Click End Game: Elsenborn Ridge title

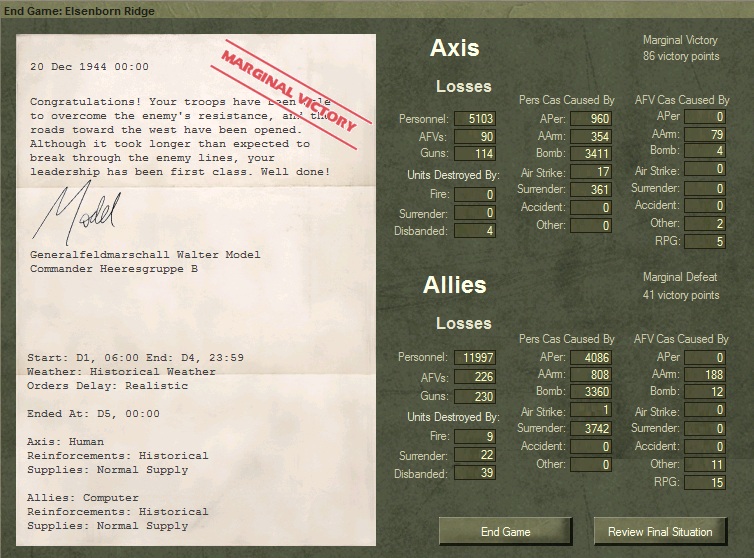[79, 11]
